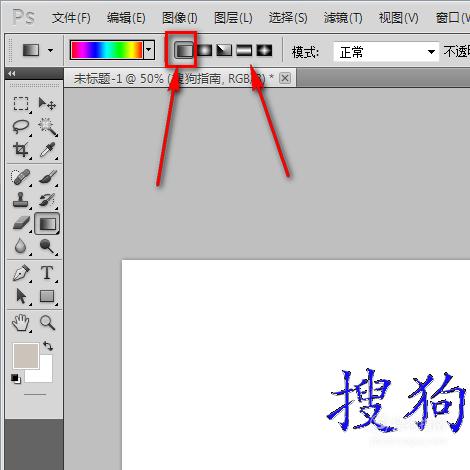
Task: Select the Blur tool
Action: tap(21, 246)
